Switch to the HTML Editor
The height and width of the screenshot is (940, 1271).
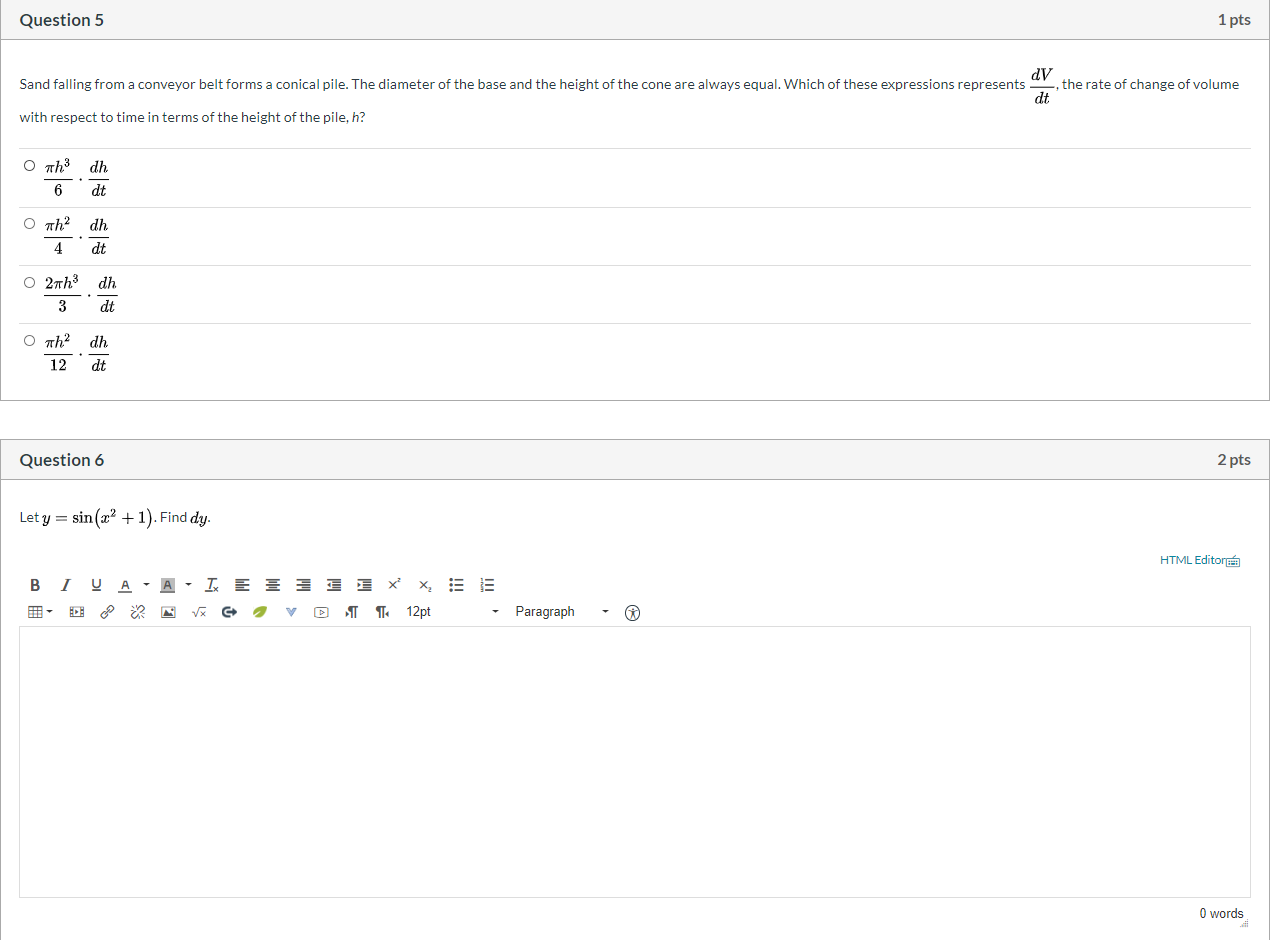[1200, 561]
